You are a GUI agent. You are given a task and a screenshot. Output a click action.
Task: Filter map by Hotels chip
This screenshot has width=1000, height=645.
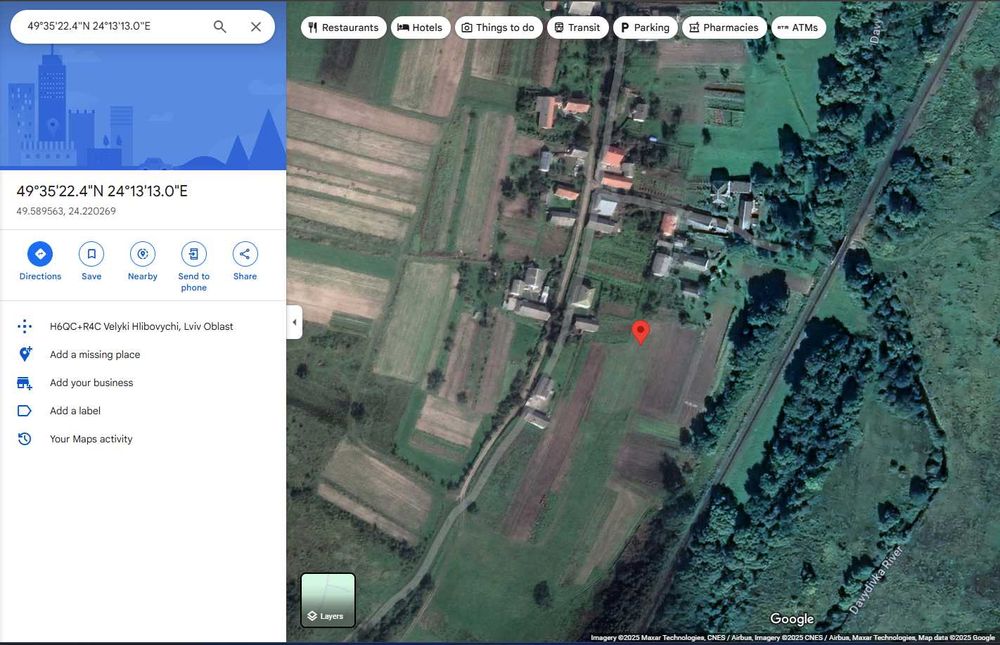pyautogui.click(x=420, y=27)
